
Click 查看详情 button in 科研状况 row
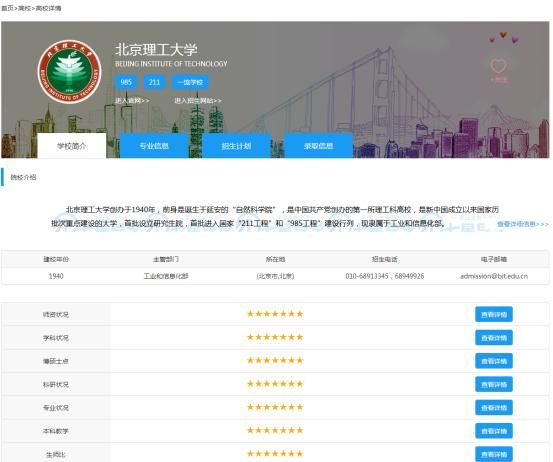tap(494, 384)
